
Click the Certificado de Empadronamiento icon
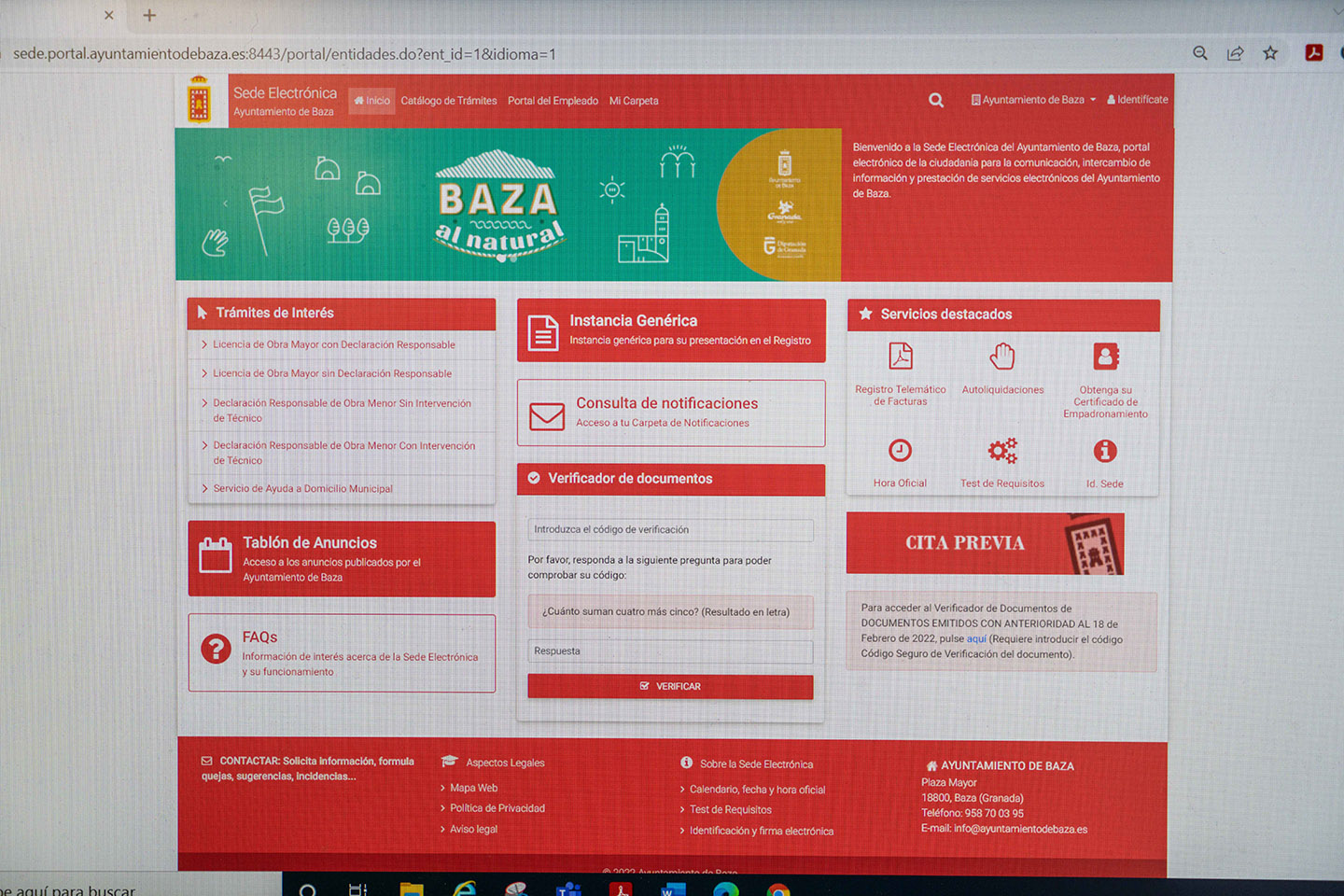(1105, 357)
